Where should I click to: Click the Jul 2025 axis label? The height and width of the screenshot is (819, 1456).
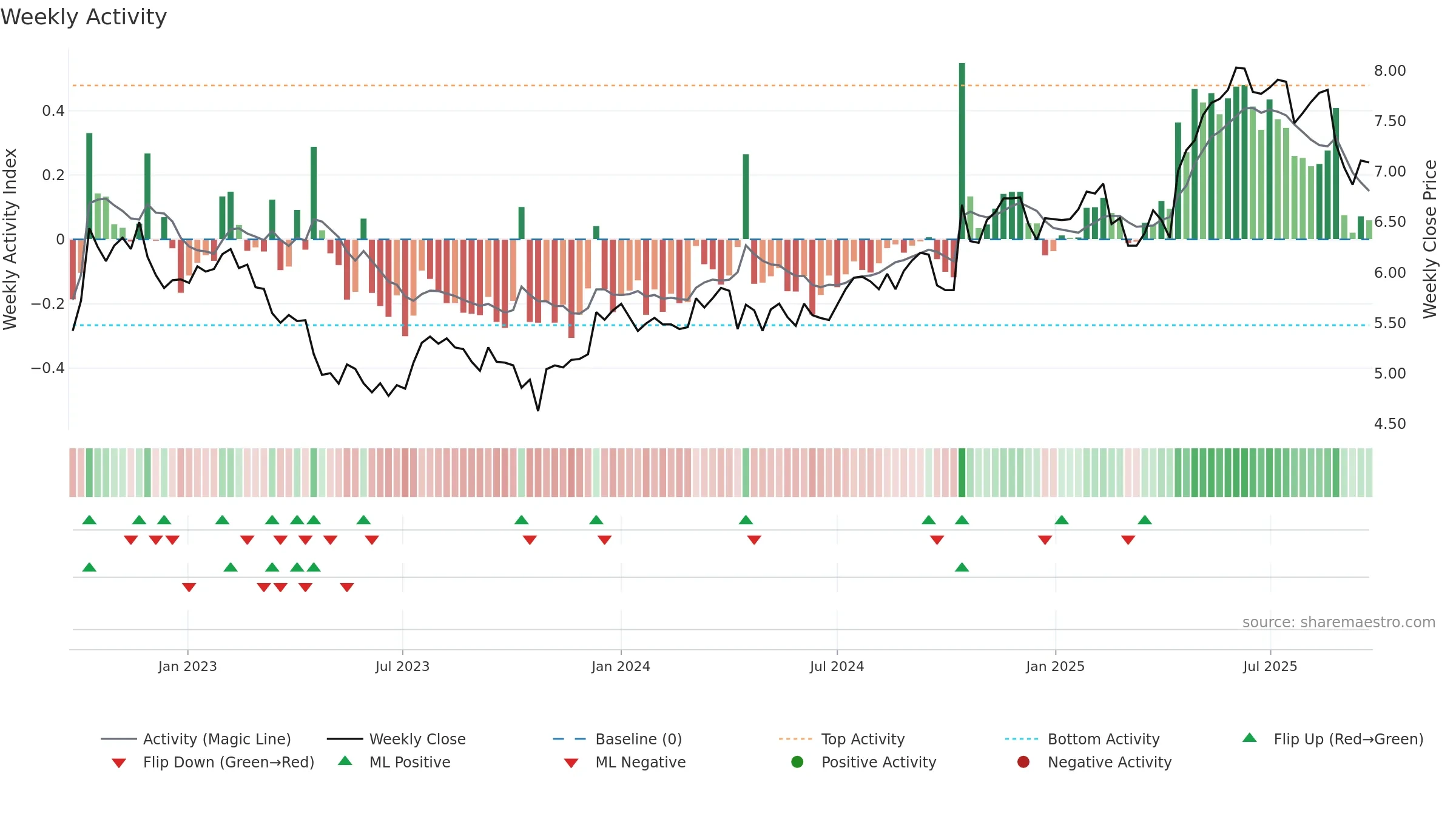[x=1270, y=666]
